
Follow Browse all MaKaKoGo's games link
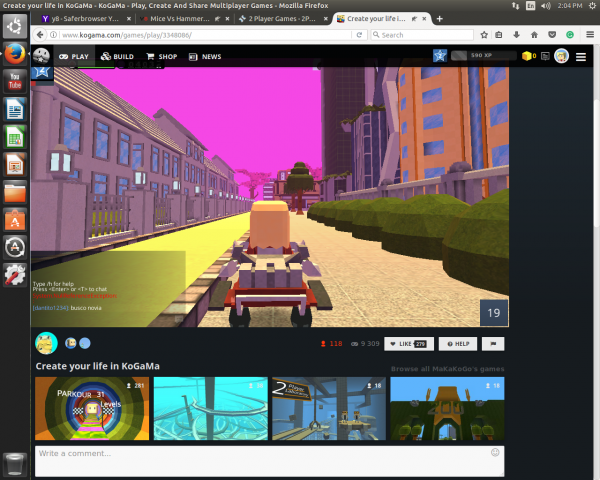click(x=447, y=369)
